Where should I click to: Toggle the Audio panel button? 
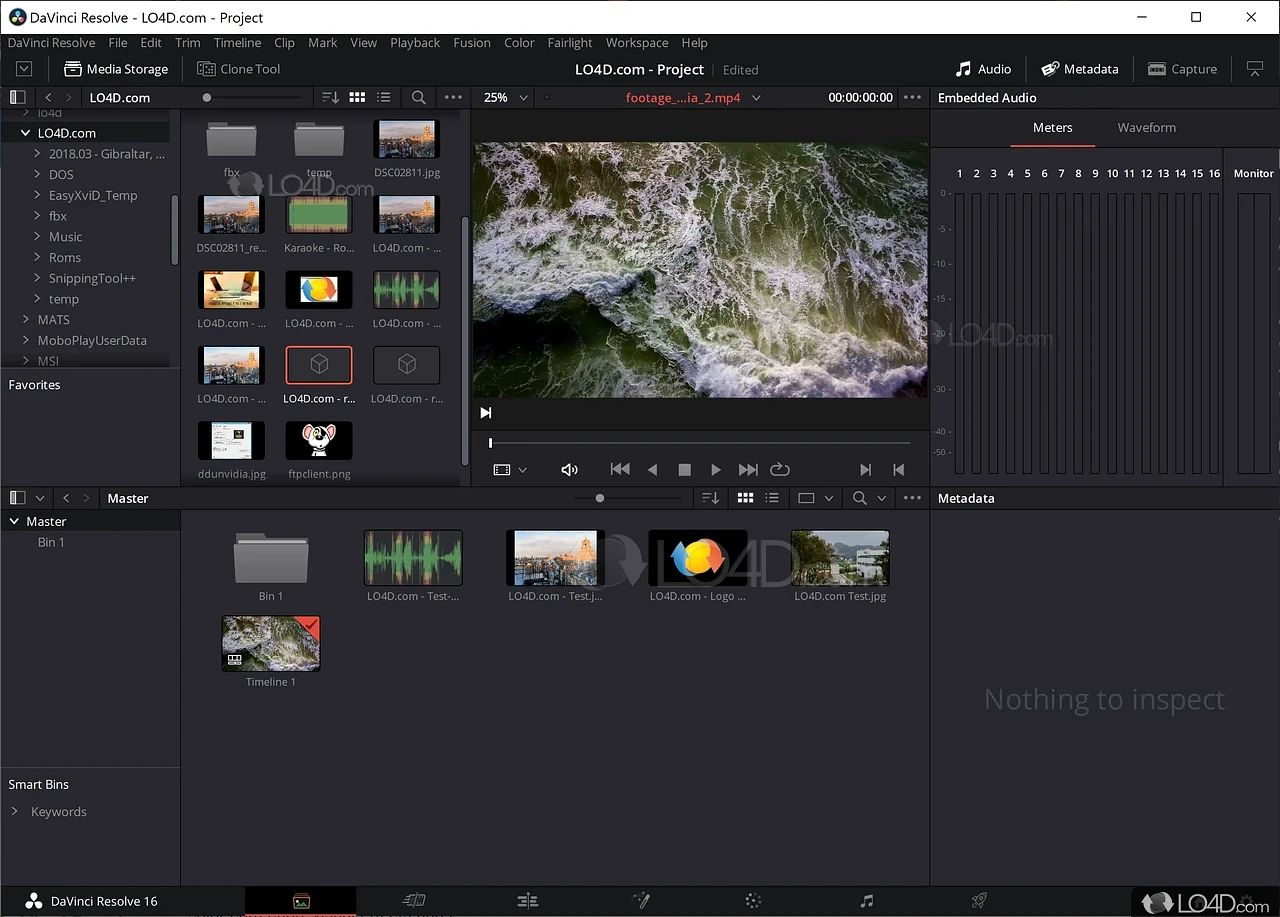983,69
